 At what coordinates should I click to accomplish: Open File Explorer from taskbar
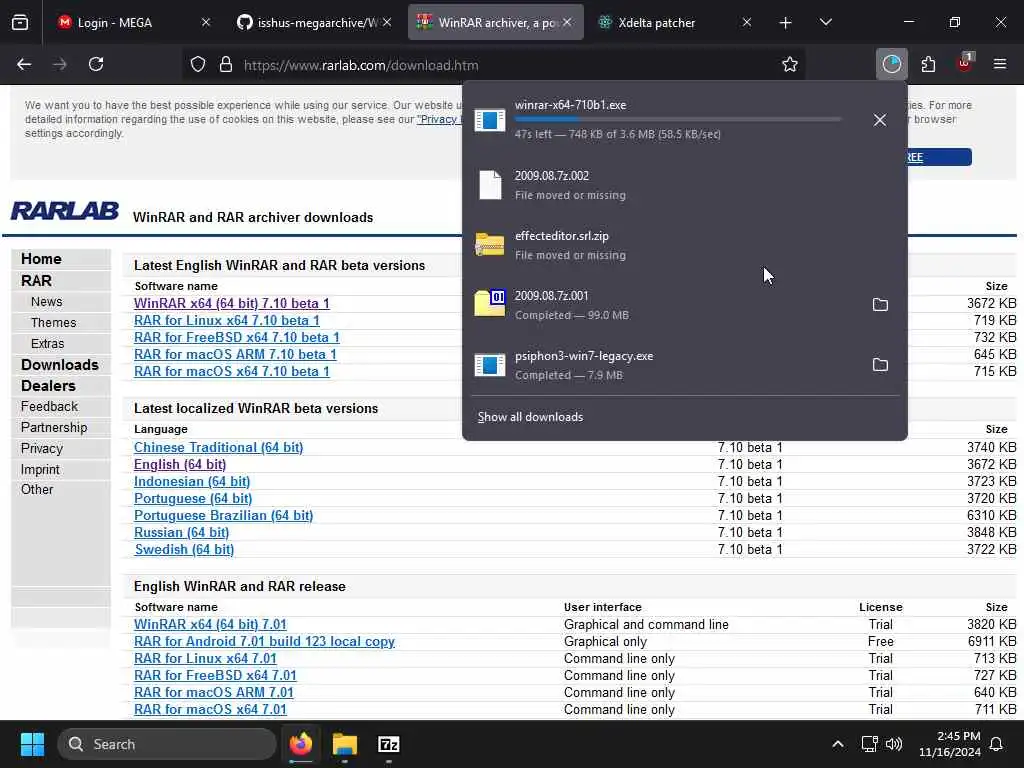click(344, 744)
